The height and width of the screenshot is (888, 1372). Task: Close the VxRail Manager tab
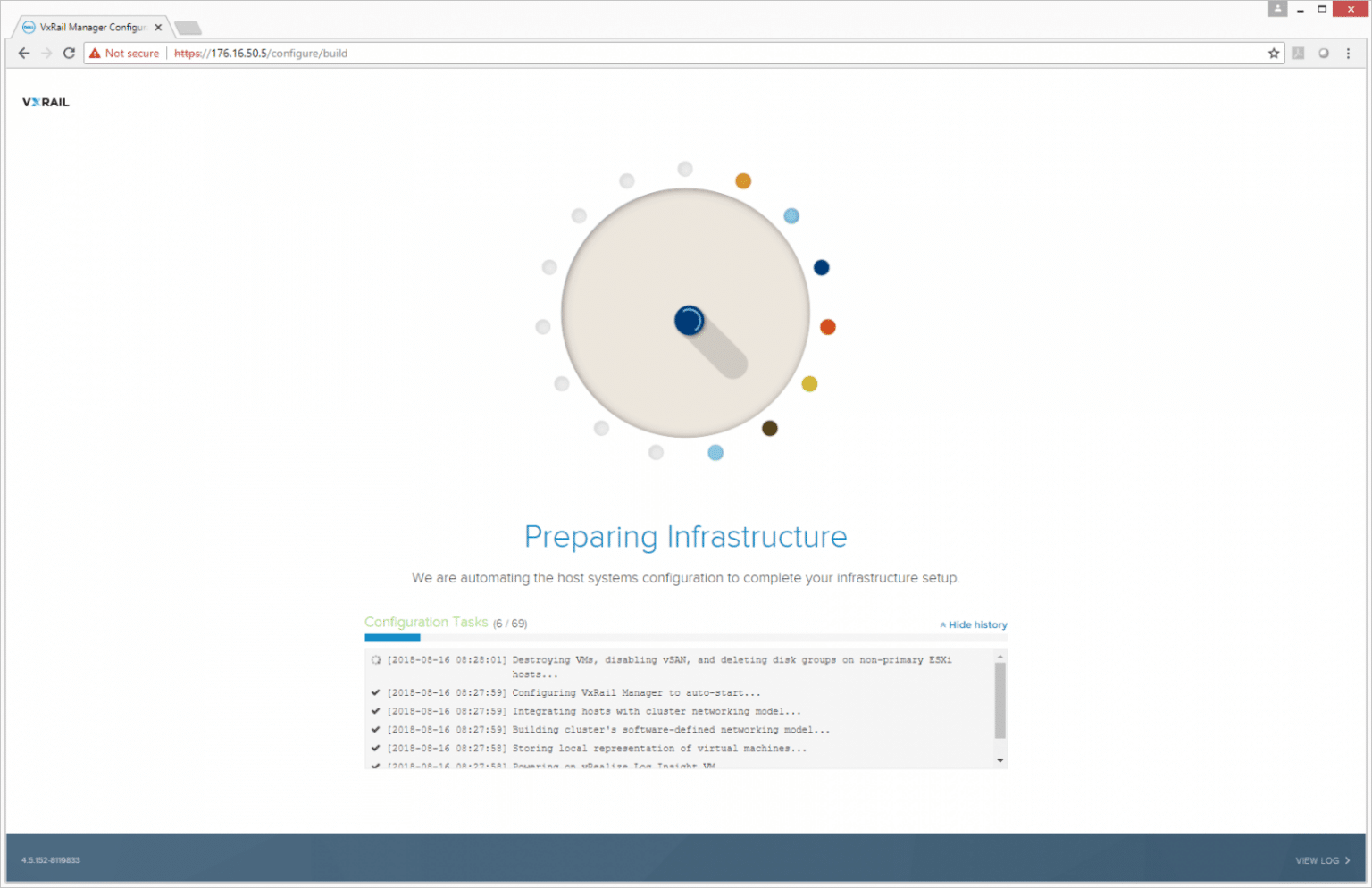tap(158, 28)
